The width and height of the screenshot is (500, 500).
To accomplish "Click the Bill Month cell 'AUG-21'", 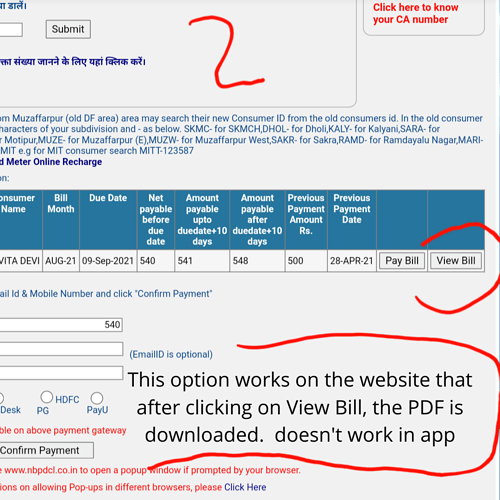I will tap(61, 261).
